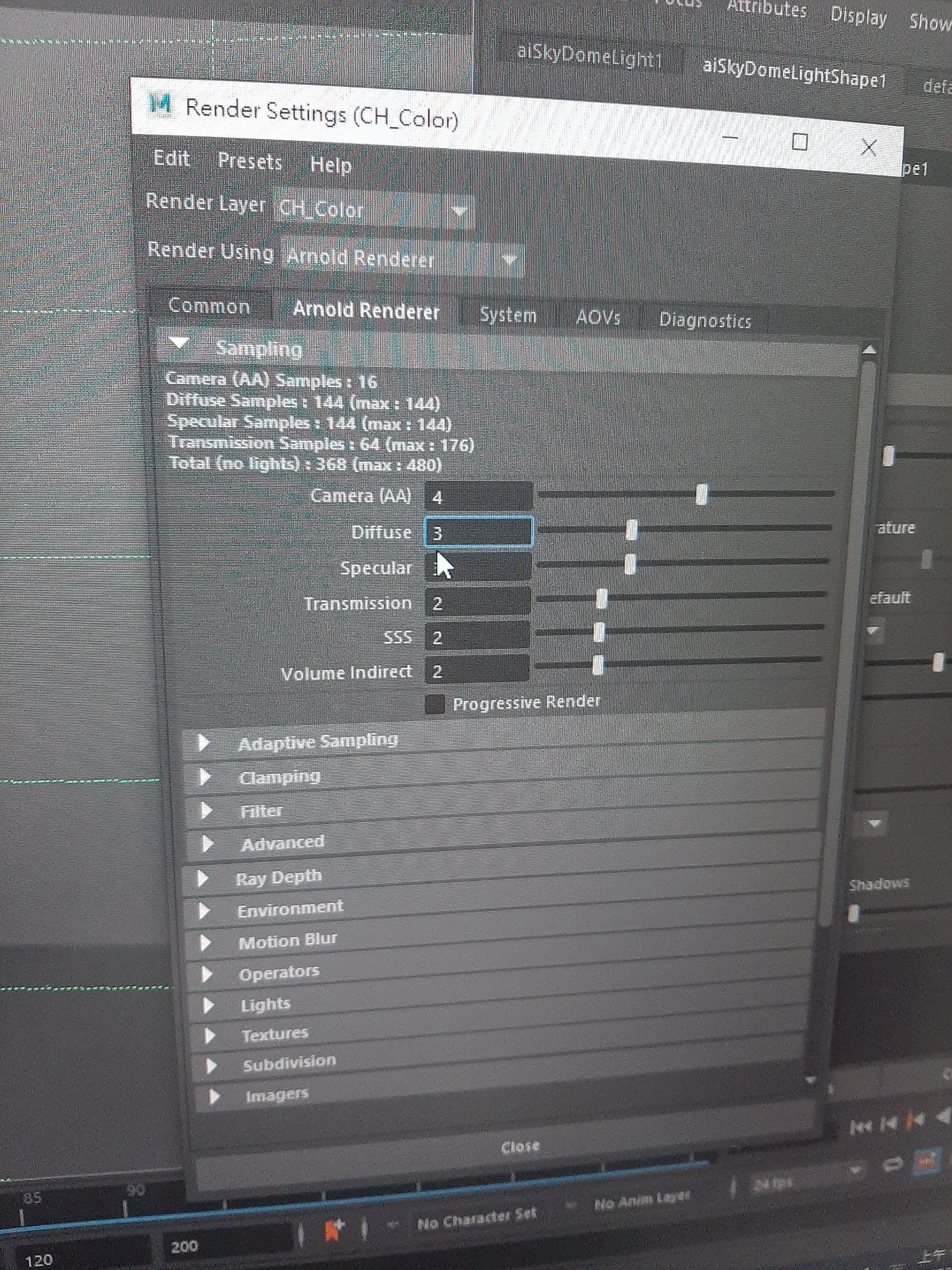Screen dimensions: 952x1270
Task: Expand the Operators section
Action: [206, 975]
